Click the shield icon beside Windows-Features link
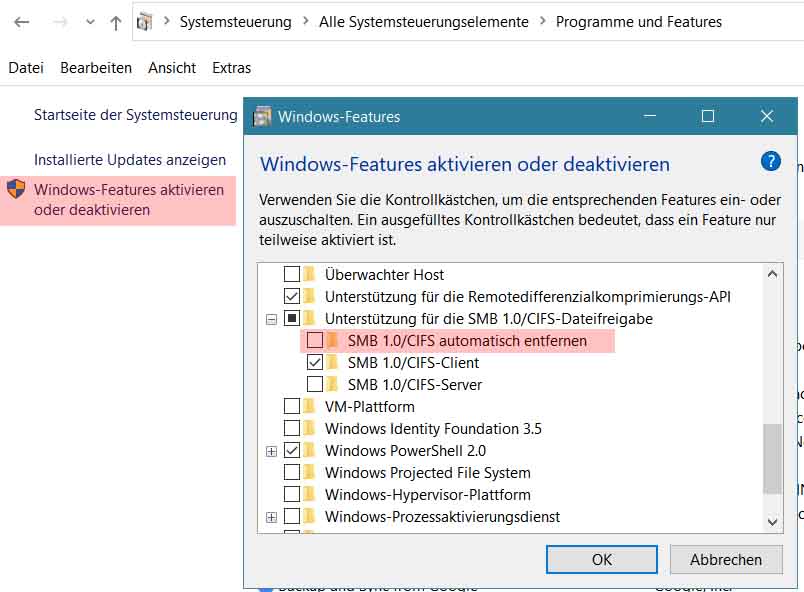 click(x=16, y=189)
